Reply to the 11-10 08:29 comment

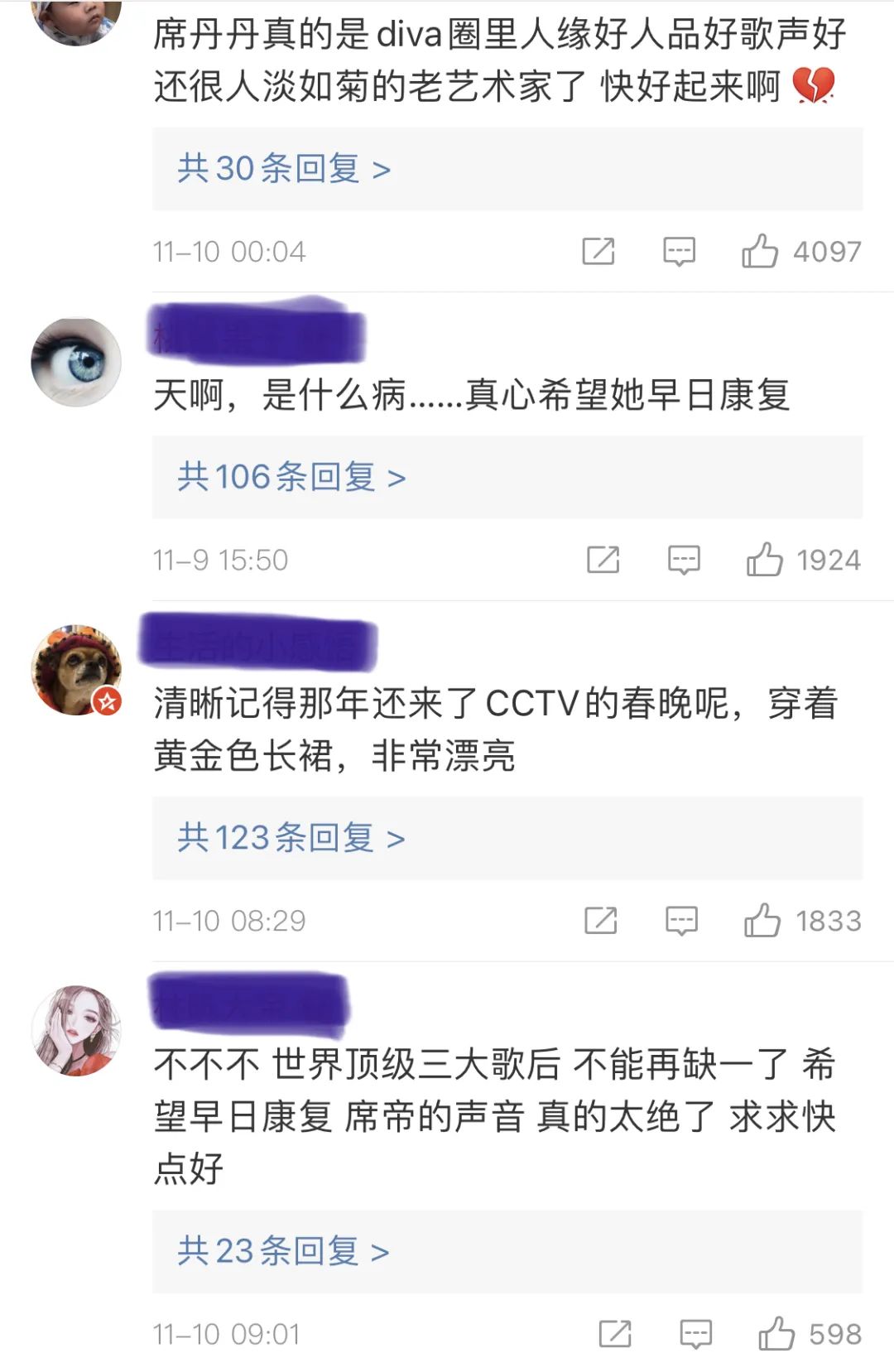681,920
